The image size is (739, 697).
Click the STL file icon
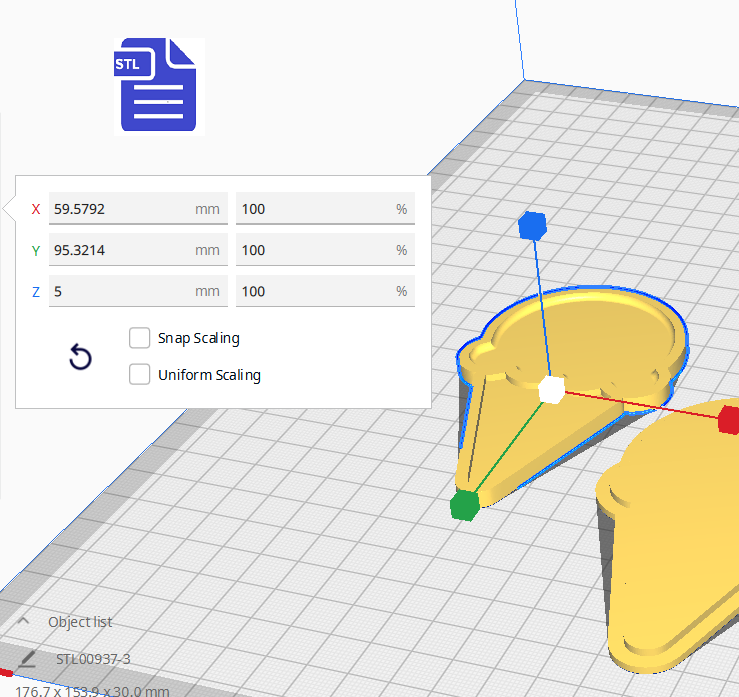click(158, 85)
